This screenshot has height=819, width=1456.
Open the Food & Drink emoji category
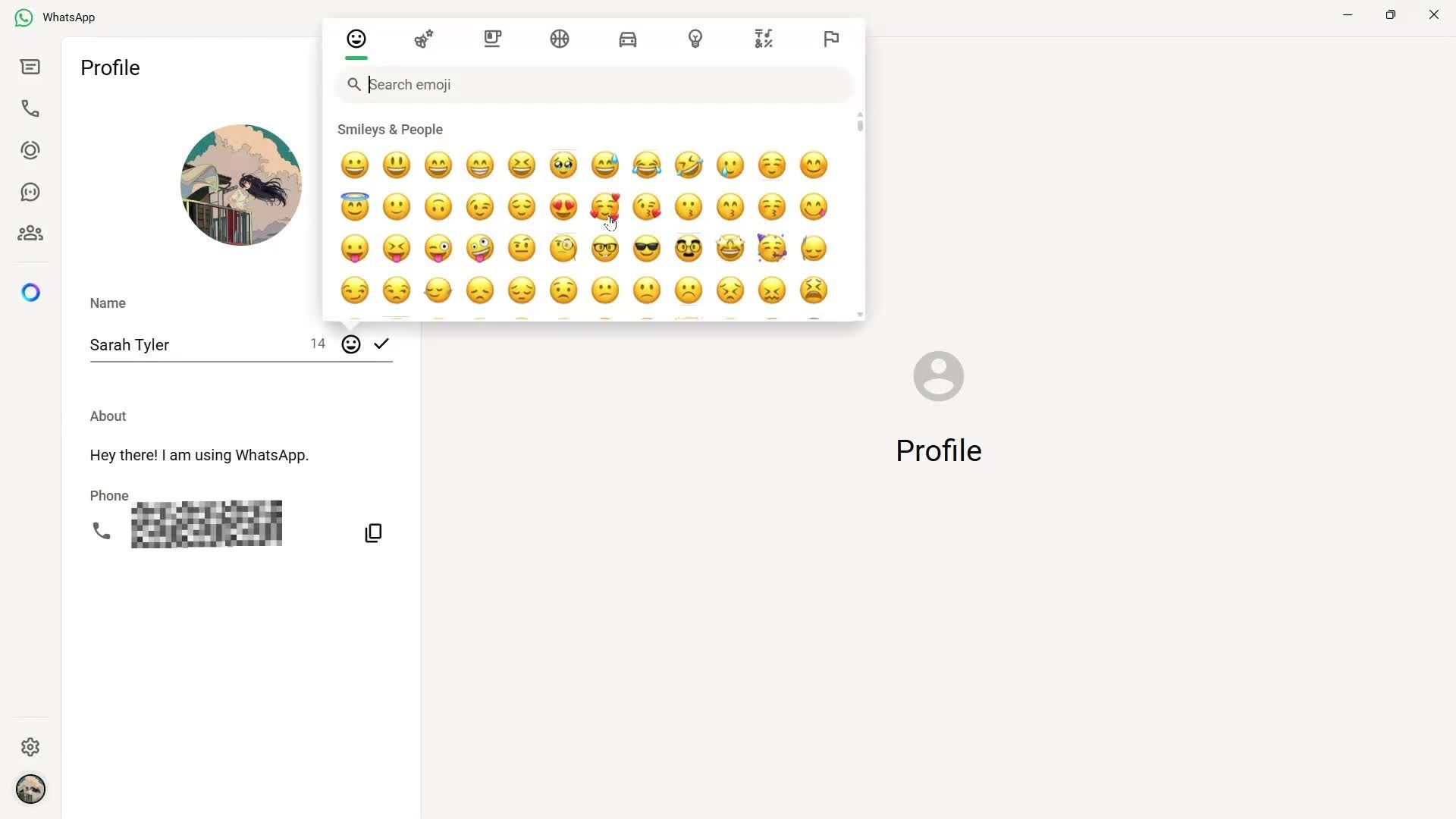[x=492, y=39]
